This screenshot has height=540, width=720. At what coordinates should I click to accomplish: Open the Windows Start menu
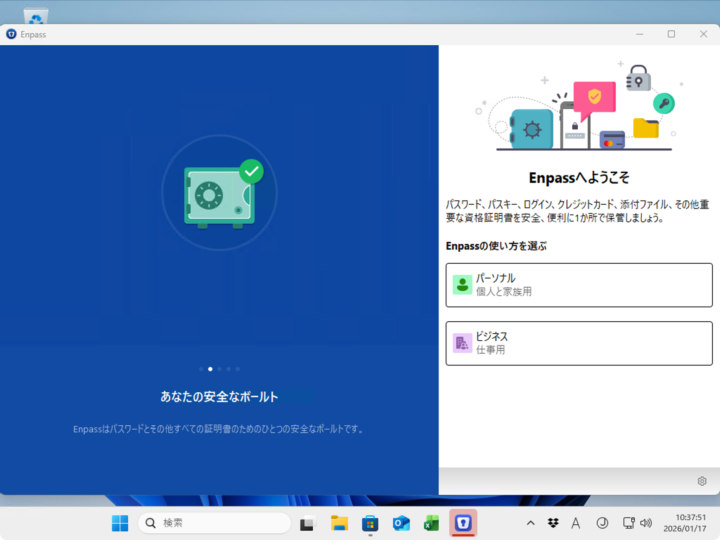(x=120, y=523)
